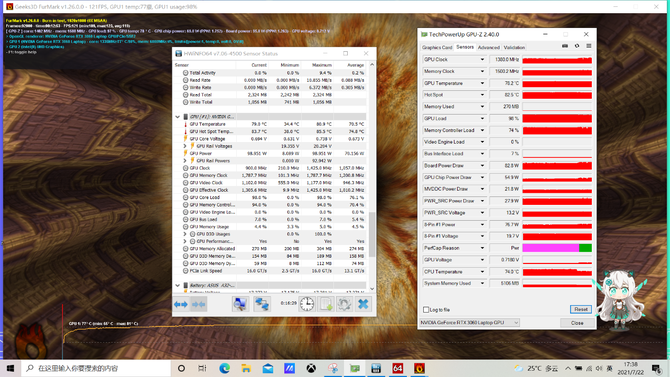Click PerfCap Reason pink-green bar

(557, 248)
